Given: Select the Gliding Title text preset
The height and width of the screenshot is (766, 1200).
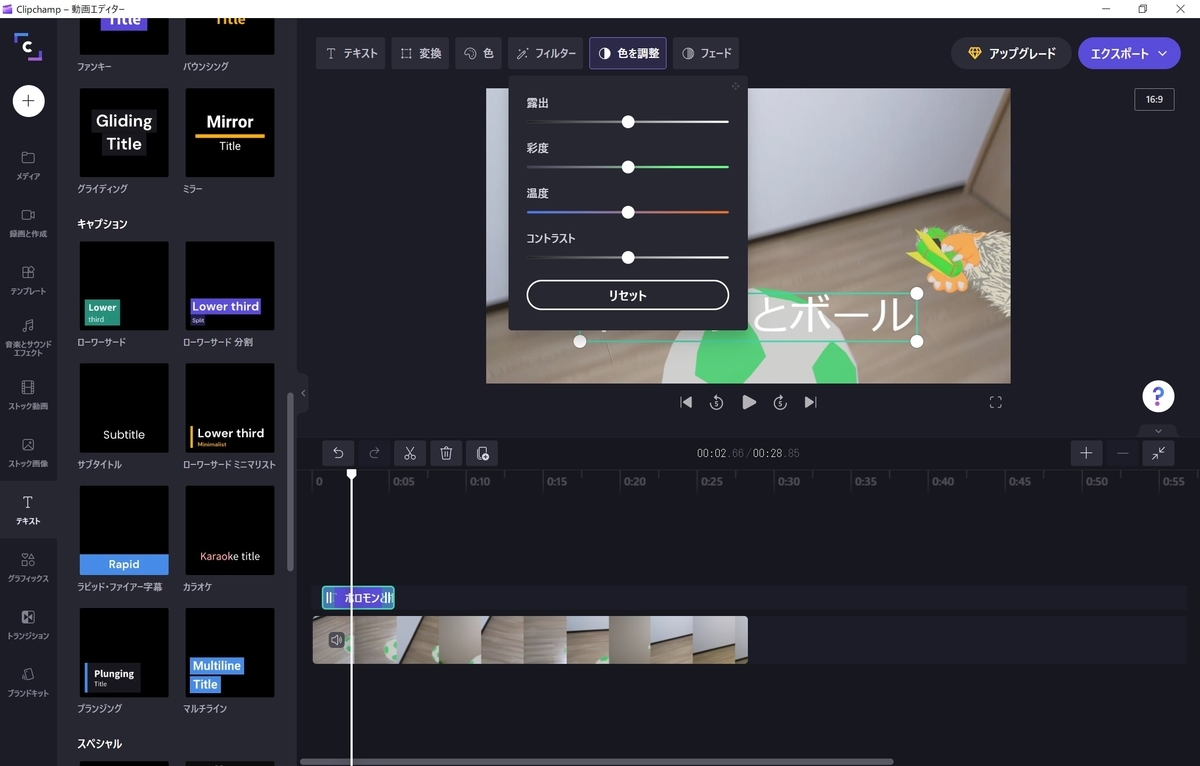Looking at the screenshot, I should tap(124, 132).
